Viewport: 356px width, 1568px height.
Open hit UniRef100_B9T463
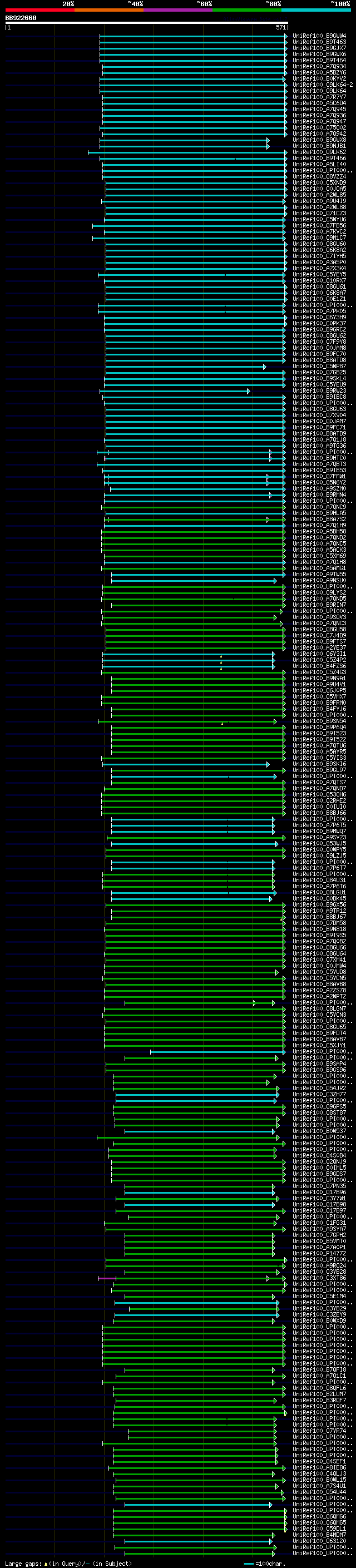pos(319,42)
